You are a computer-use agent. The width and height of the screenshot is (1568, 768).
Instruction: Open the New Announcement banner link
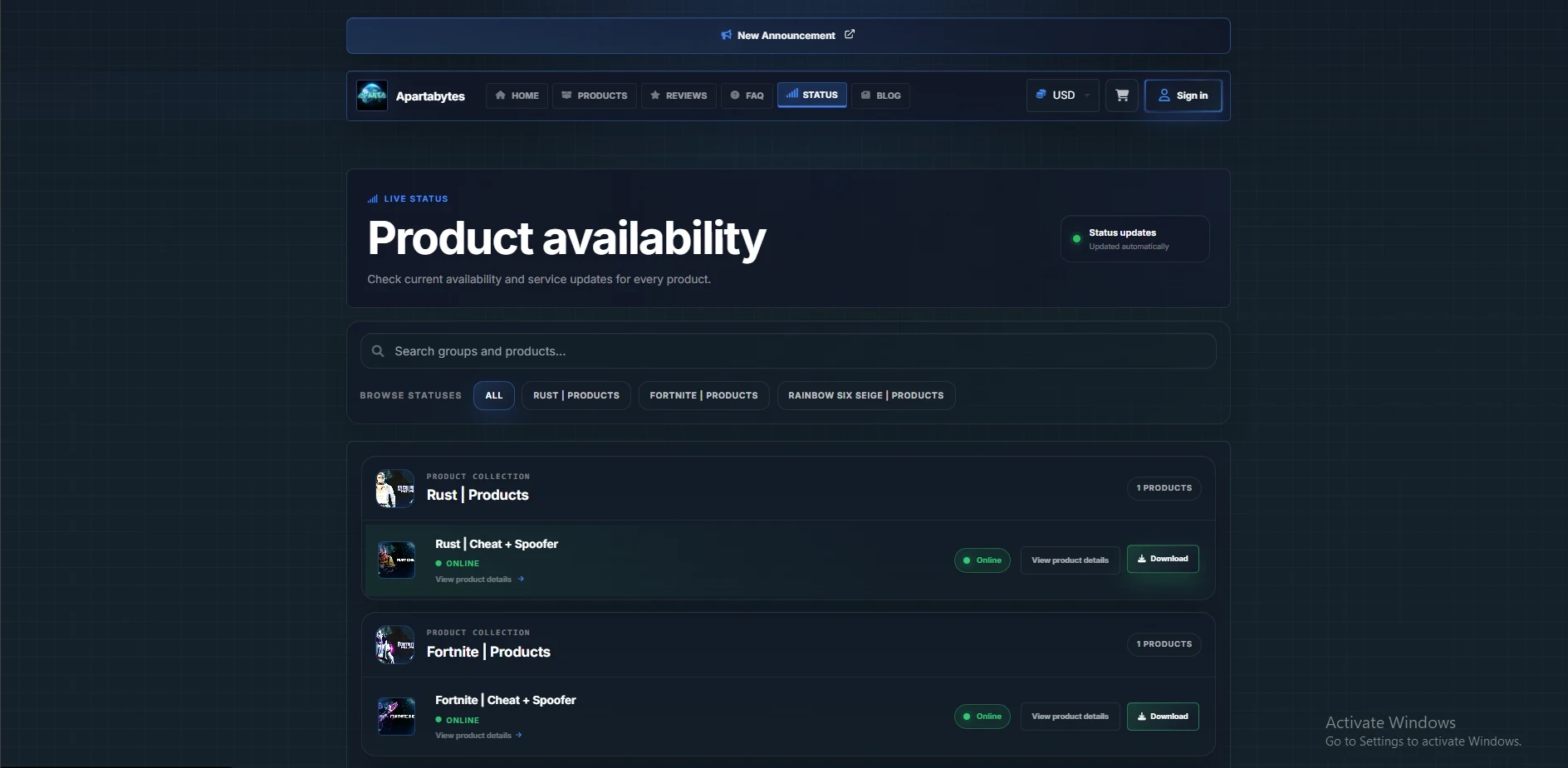tap(787, 36)
